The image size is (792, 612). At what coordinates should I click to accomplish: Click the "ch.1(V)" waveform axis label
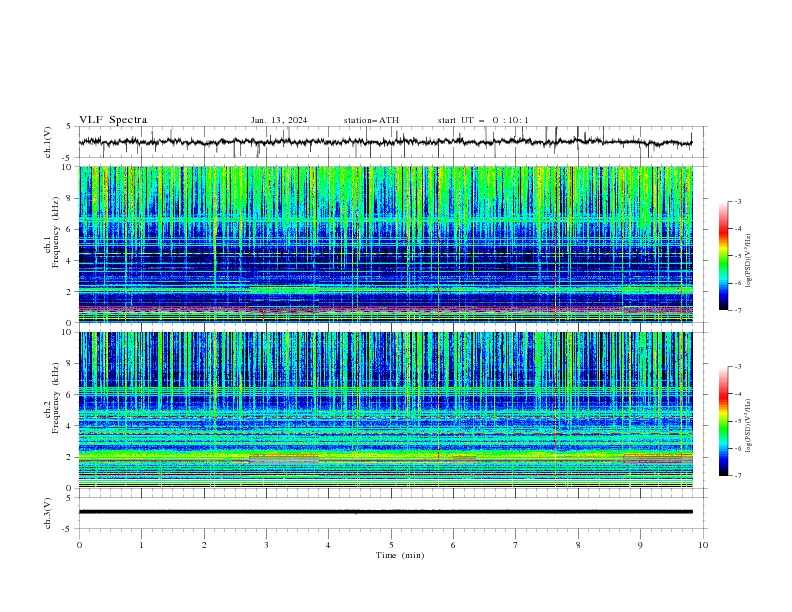[48, 142]
